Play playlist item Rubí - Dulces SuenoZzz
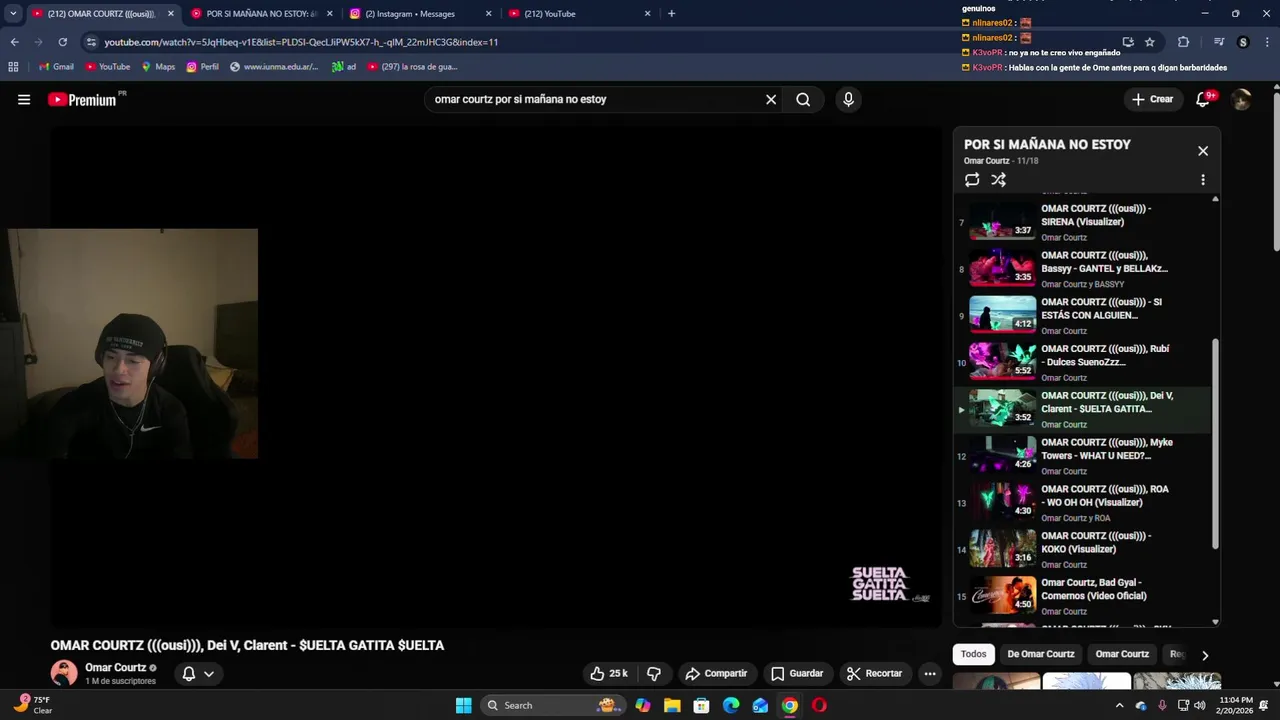The width and height of the screenshot is (1280, 720). point(1084,362)
